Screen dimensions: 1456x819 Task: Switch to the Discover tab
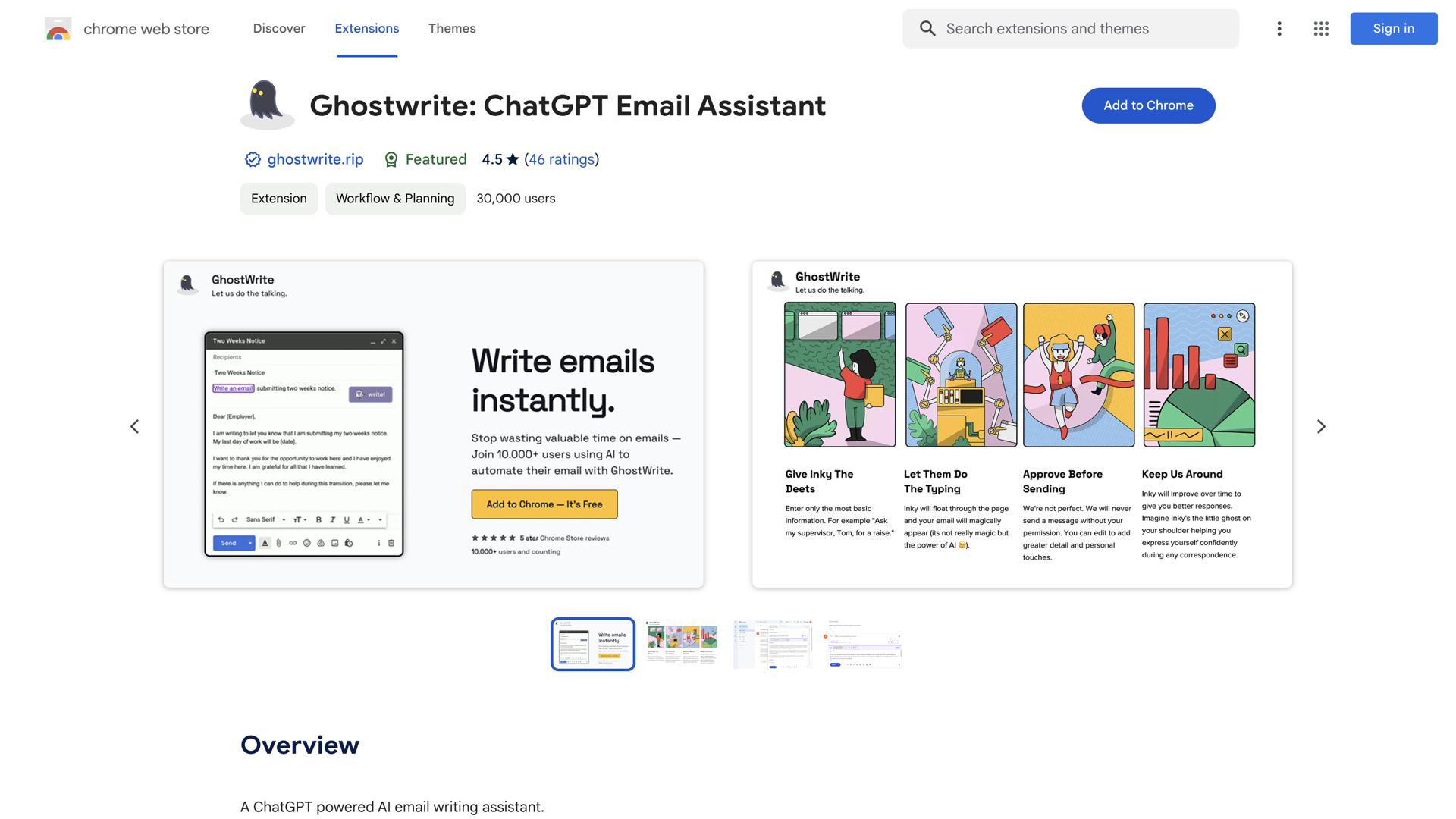[279, 29]
